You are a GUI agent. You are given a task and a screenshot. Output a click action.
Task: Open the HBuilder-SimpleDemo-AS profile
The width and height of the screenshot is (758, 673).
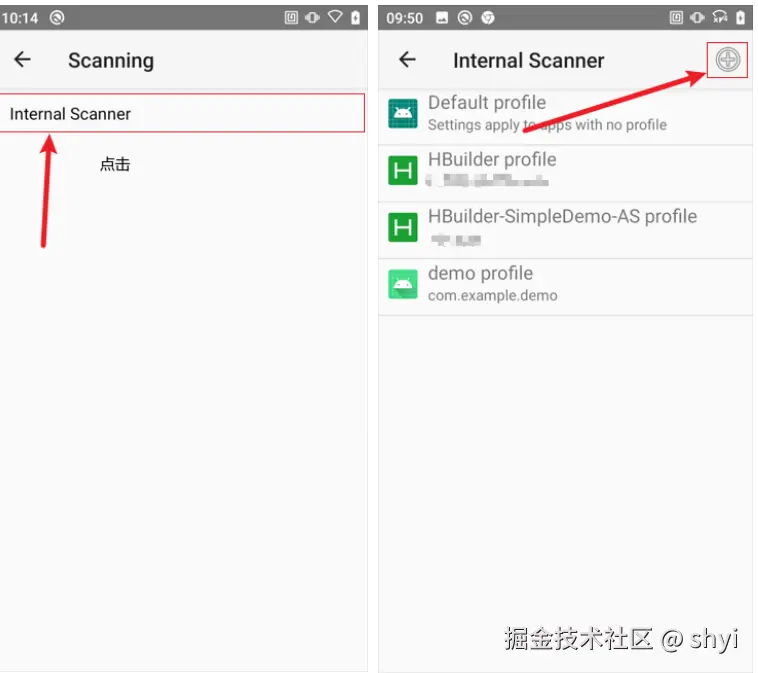click(565, 230)
